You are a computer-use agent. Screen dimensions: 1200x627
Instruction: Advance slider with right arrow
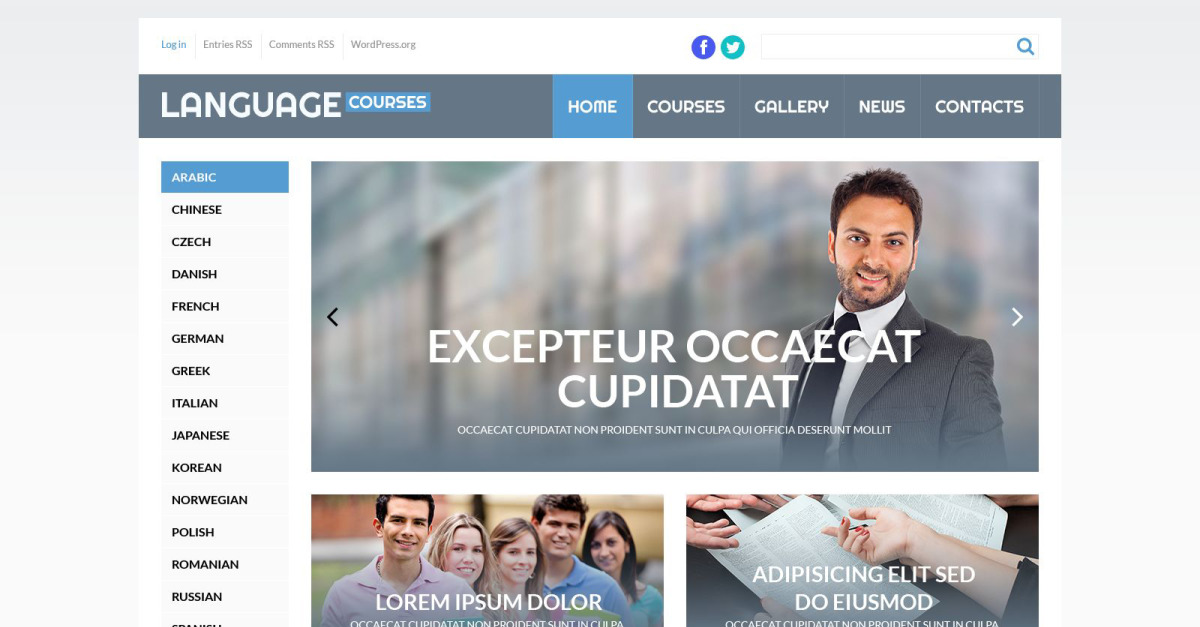click(1017, 317)
